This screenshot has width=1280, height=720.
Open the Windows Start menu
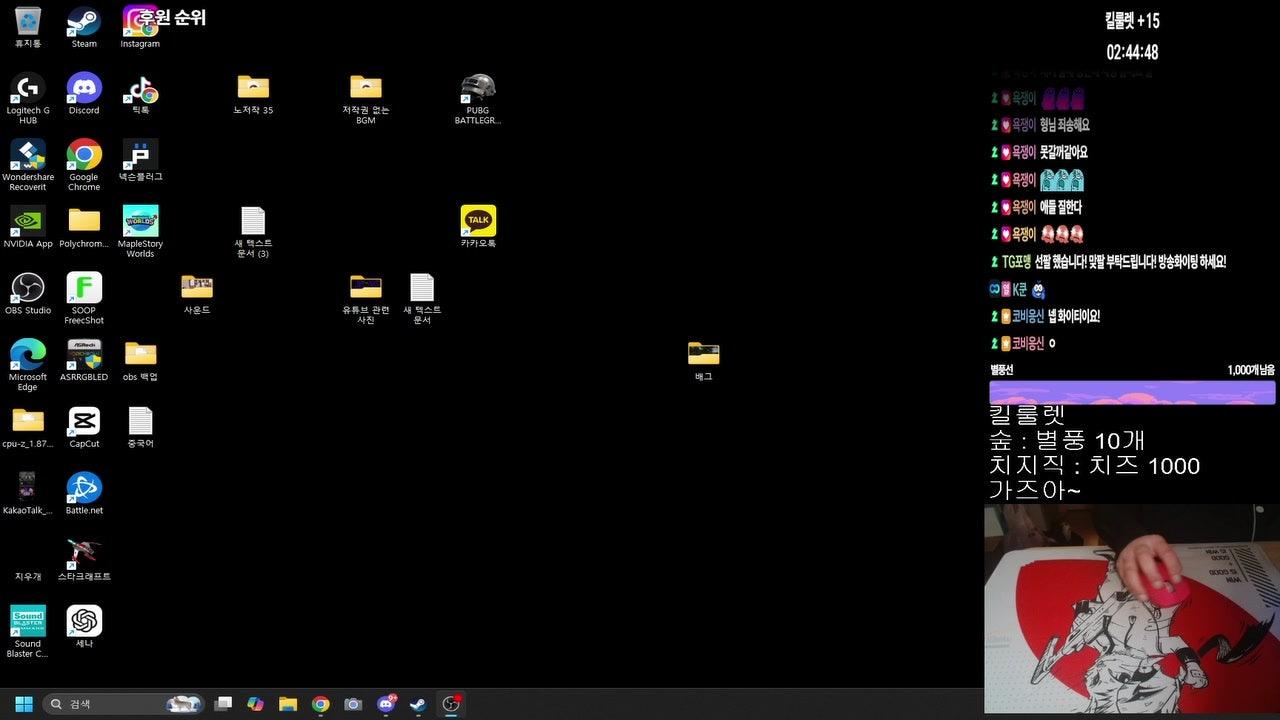point(24,704)
